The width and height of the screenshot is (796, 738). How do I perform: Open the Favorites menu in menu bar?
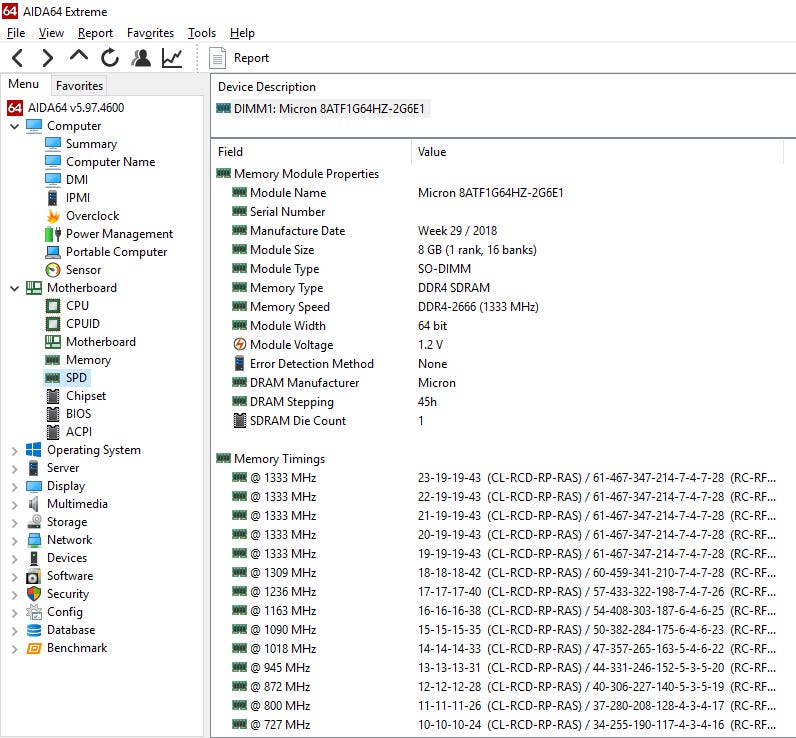[x=150, y=33]
